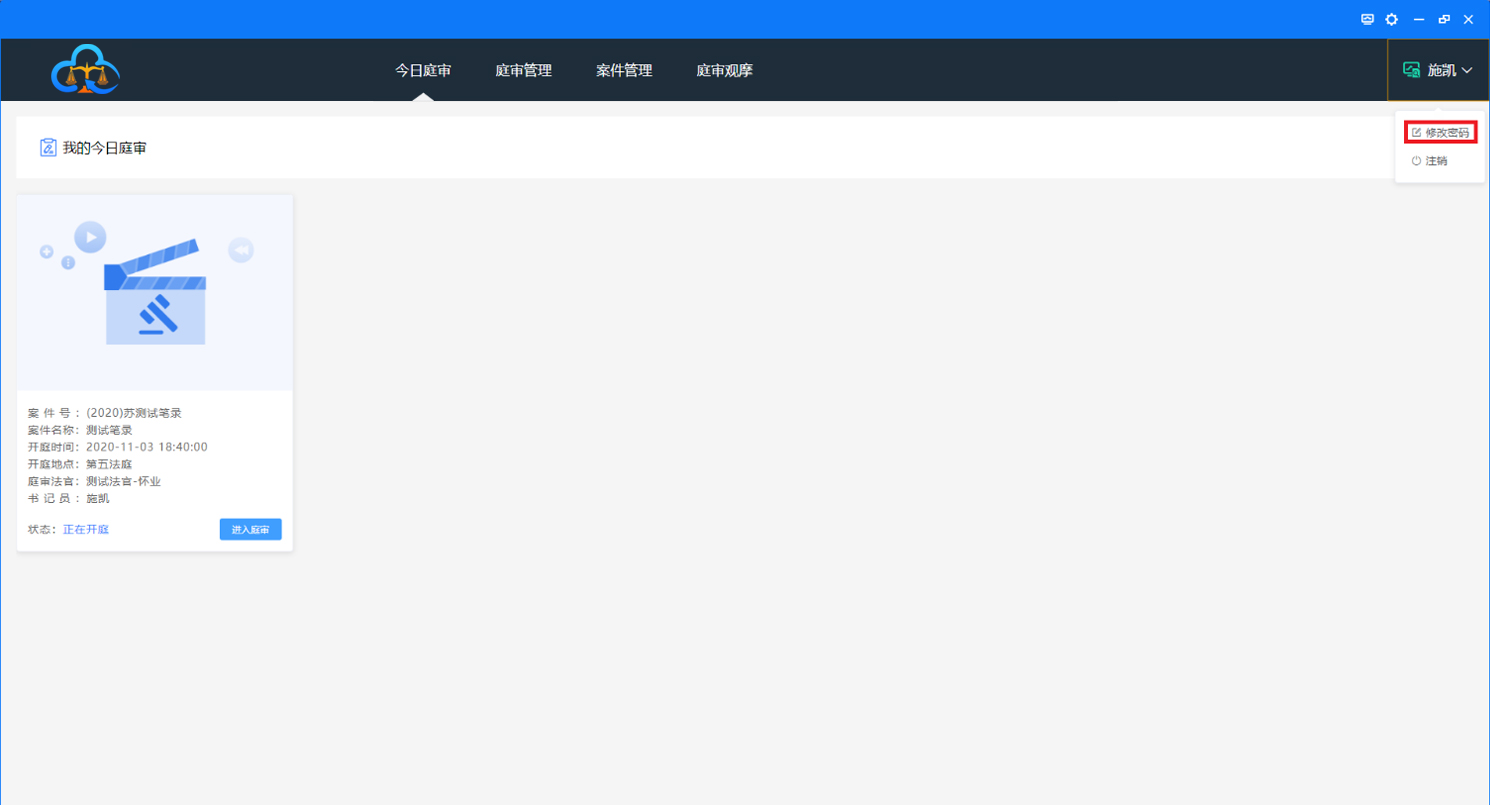This screenshot has height=805, width=1490.
Task: Choose 注销 to log out
Action: (1436, 161)
